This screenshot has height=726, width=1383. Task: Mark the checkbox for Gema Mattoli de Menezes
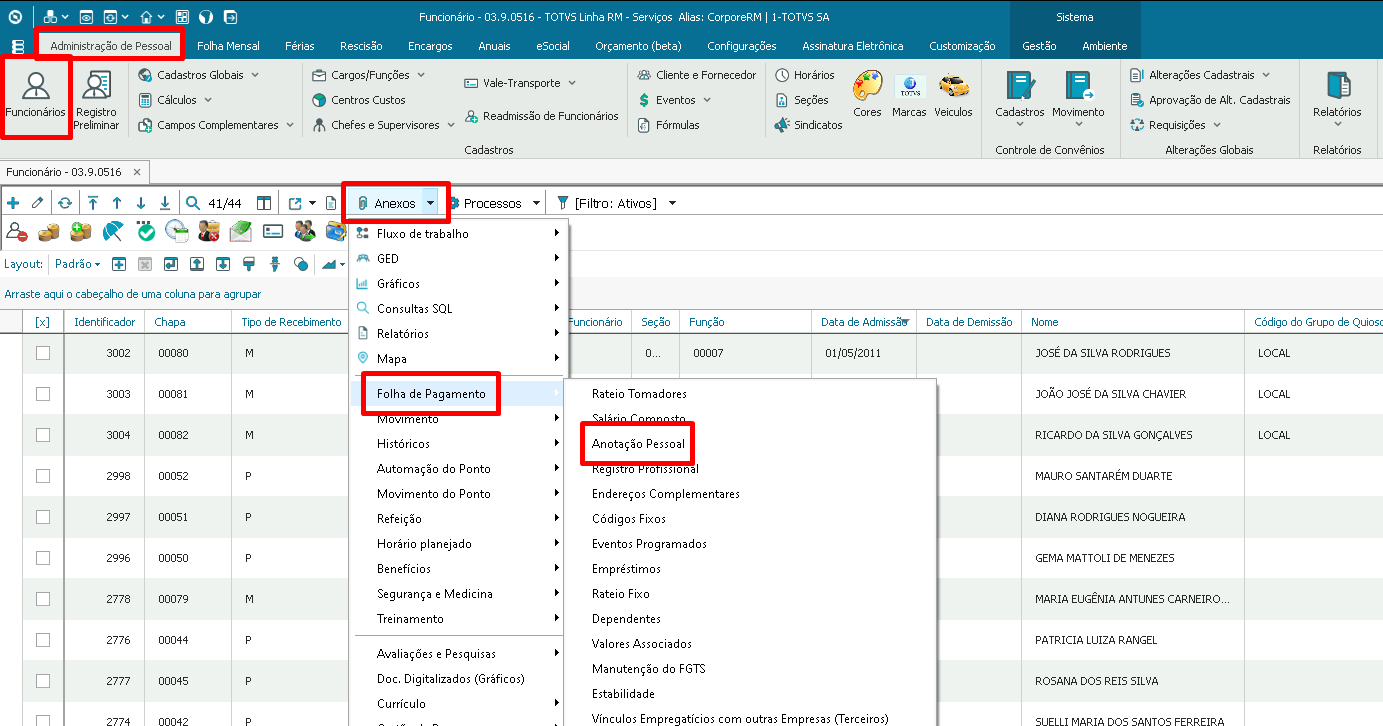(43, 558)
